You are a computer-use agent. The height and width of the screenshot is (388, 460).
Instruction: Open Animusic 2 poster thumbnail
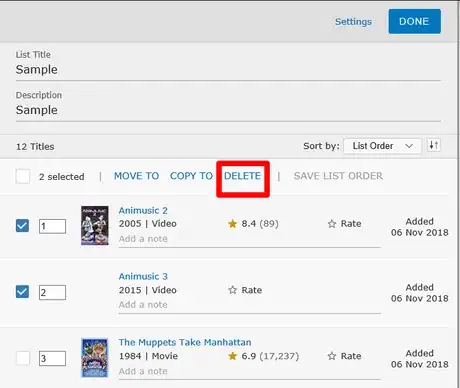(x=95, y=225)
